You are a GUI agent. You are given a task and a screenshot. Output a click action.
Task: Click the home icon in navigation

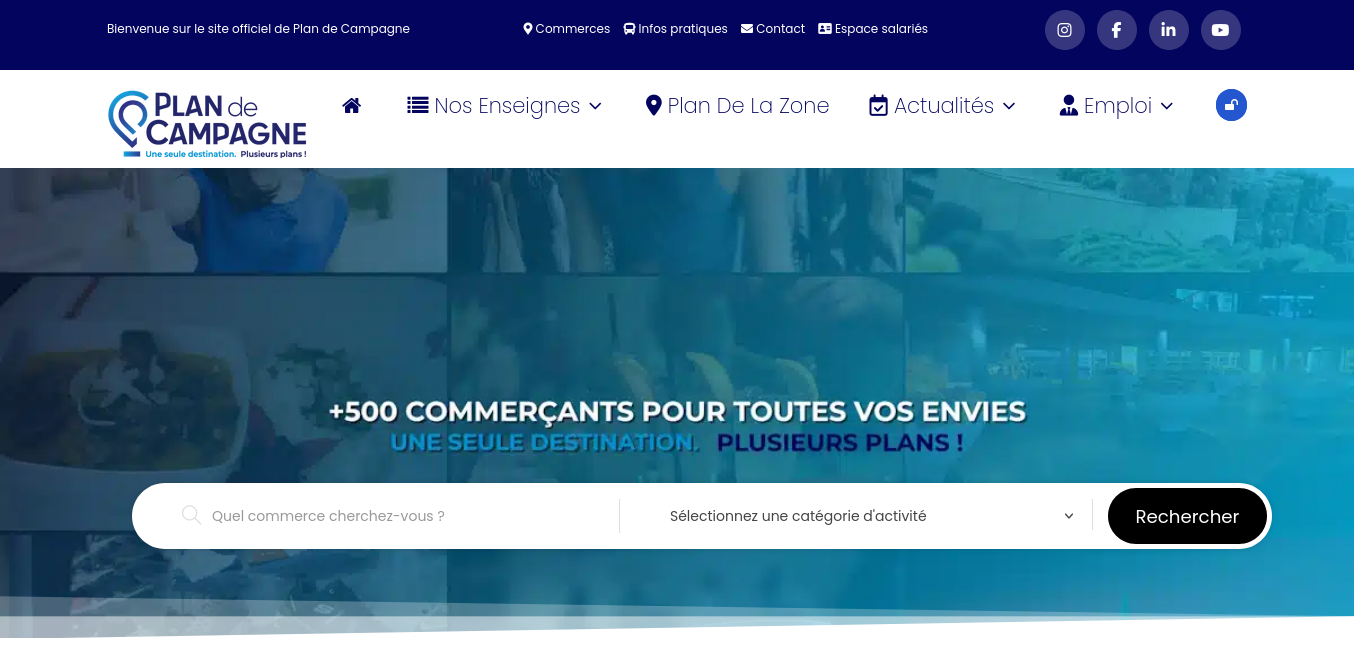click(x=351, y=106)
